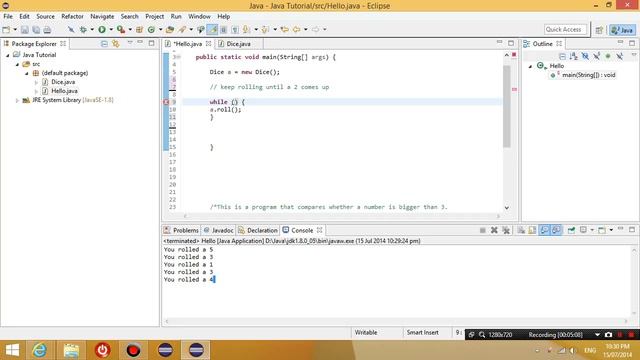Toggle Show Console on standard output change
This screenshot has height=360, width=640.
[x=544, y=230]
